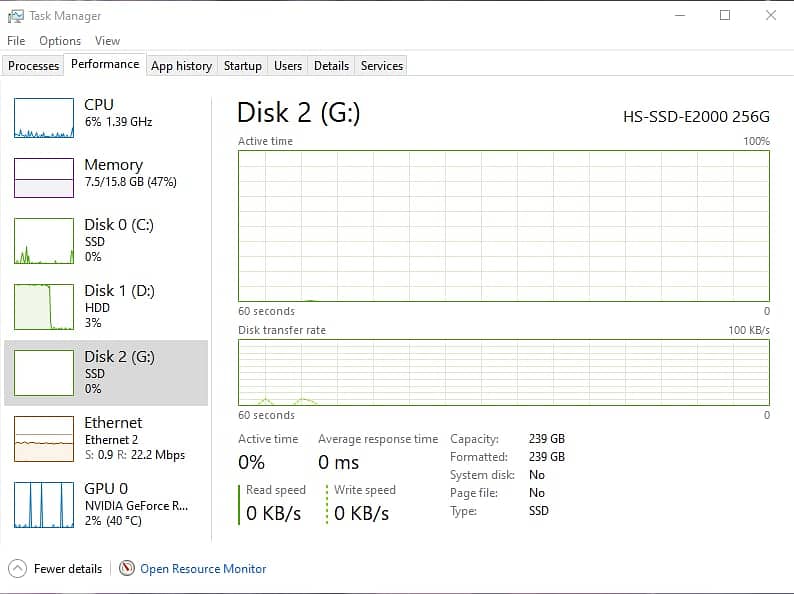Click the 3% value under Disk 1 HDD

tap(93, 323)
